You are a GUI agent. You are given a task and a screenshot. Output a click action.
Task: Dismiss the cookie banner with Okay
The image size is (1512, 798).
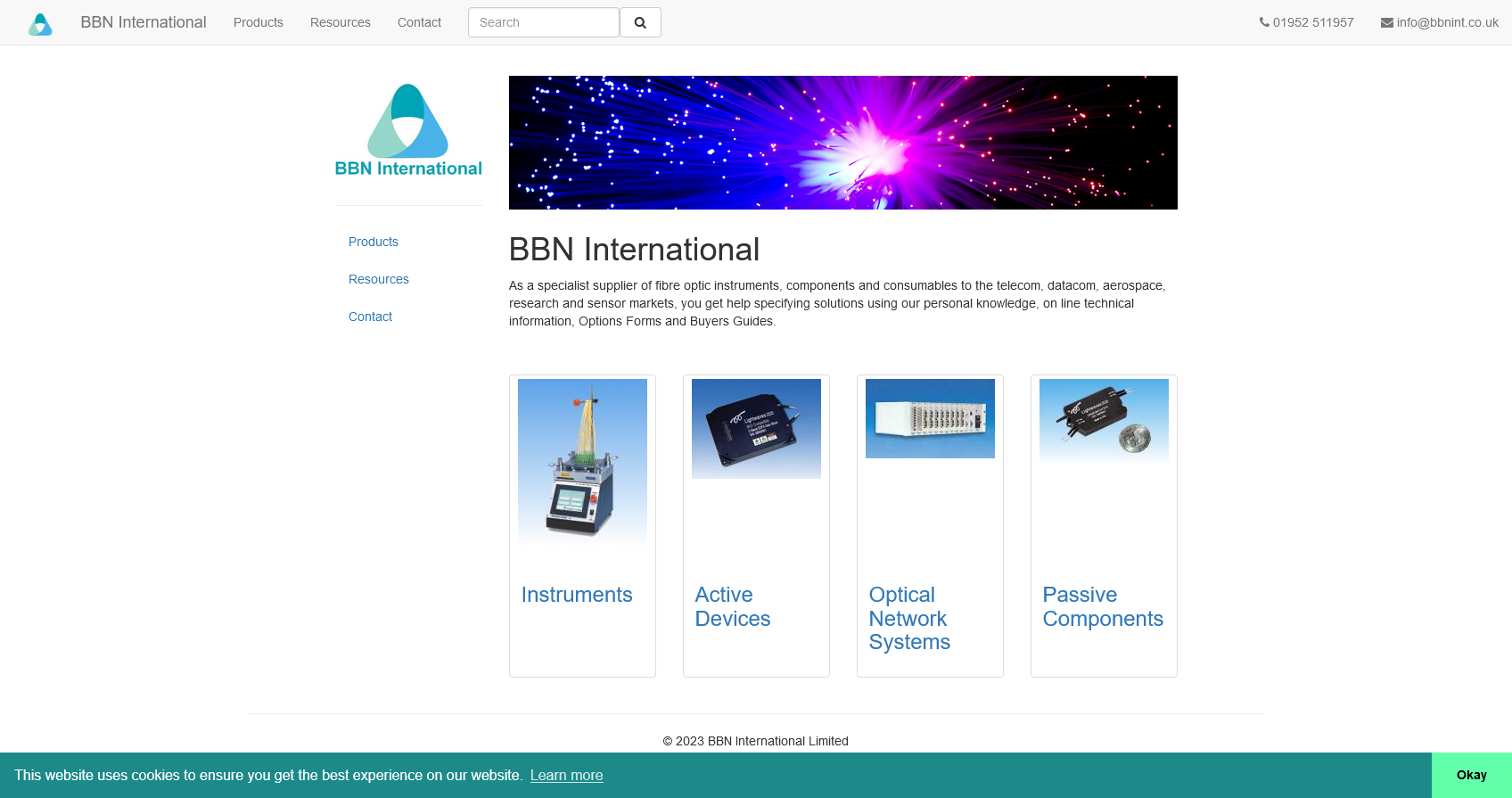tap(1471, 775)
